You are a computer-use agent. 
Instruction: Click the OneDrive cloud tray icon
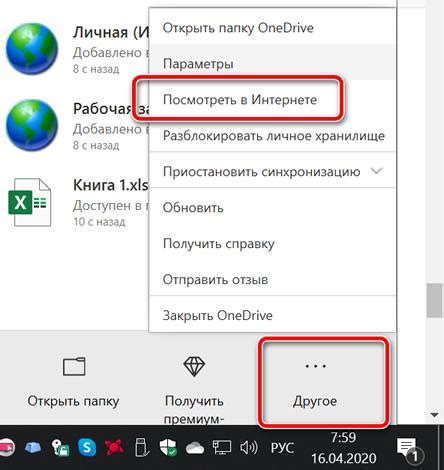(x=195, y=448)
